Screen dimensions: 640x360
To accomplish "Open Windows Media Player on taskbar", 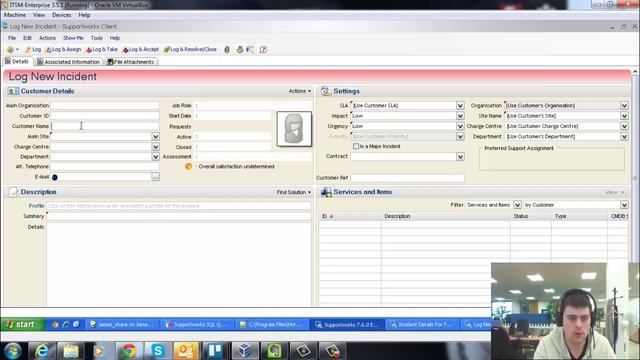I will click(x=99, y=351).
